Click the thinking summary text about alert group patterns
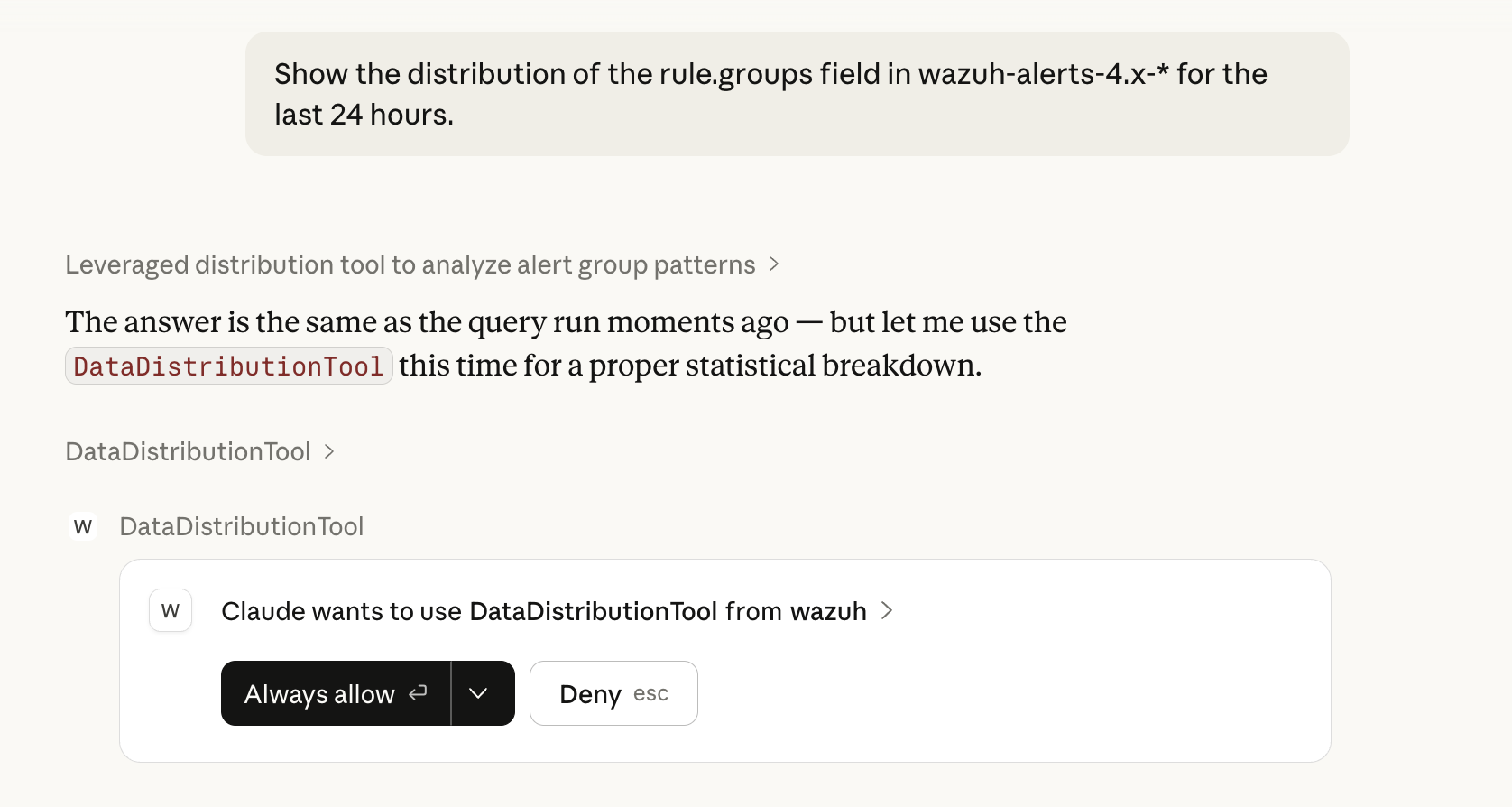The width and height of the screenshot is (1512, 807). point(410,264)
